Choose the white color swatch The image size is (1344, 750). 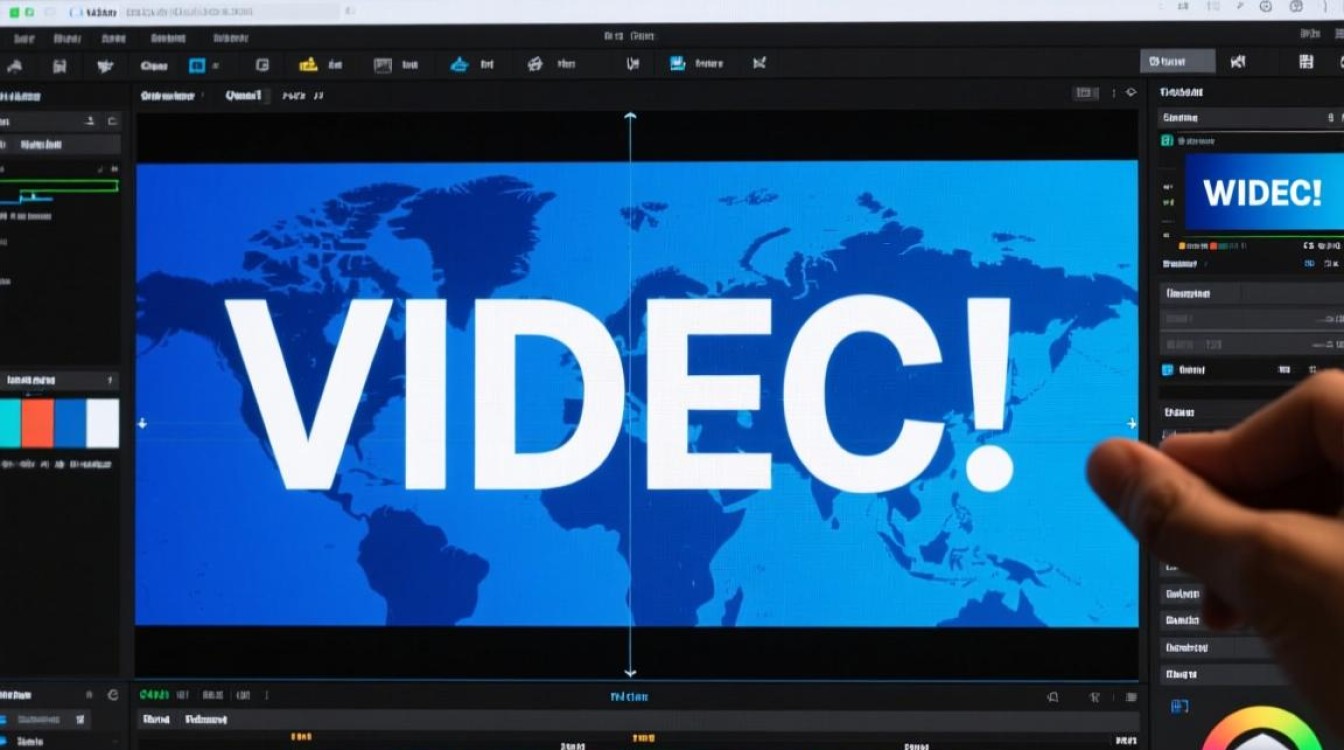pos(103,423)
